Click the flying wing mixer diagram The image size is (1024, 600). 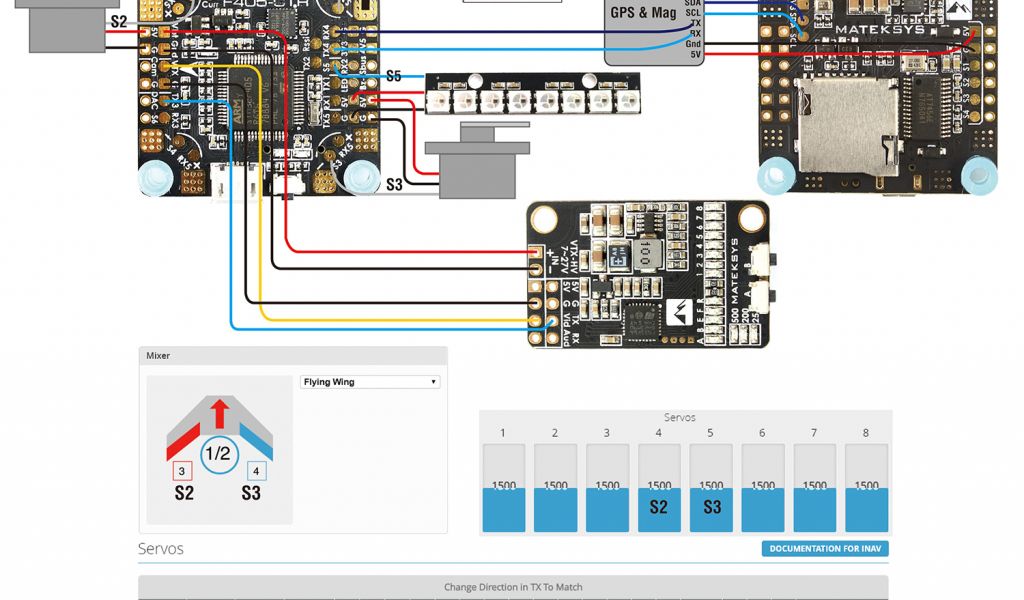(219, 450)
